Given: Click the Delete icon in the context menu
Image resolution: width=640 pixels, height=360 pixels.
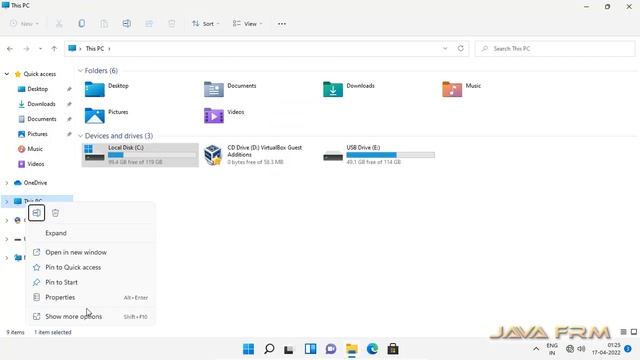Looking at the screenshot, I should pyautogui.click(x=56, y=213).
